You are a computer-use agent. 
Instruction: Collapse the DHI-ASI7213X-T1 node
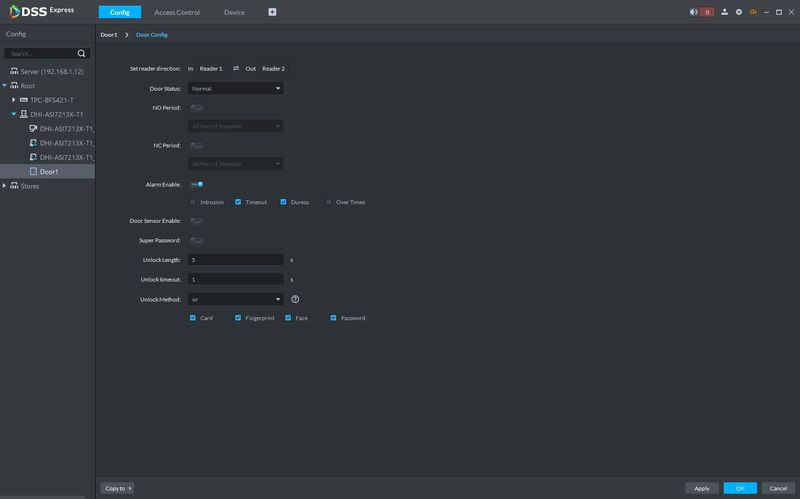(x=14, y=114)
